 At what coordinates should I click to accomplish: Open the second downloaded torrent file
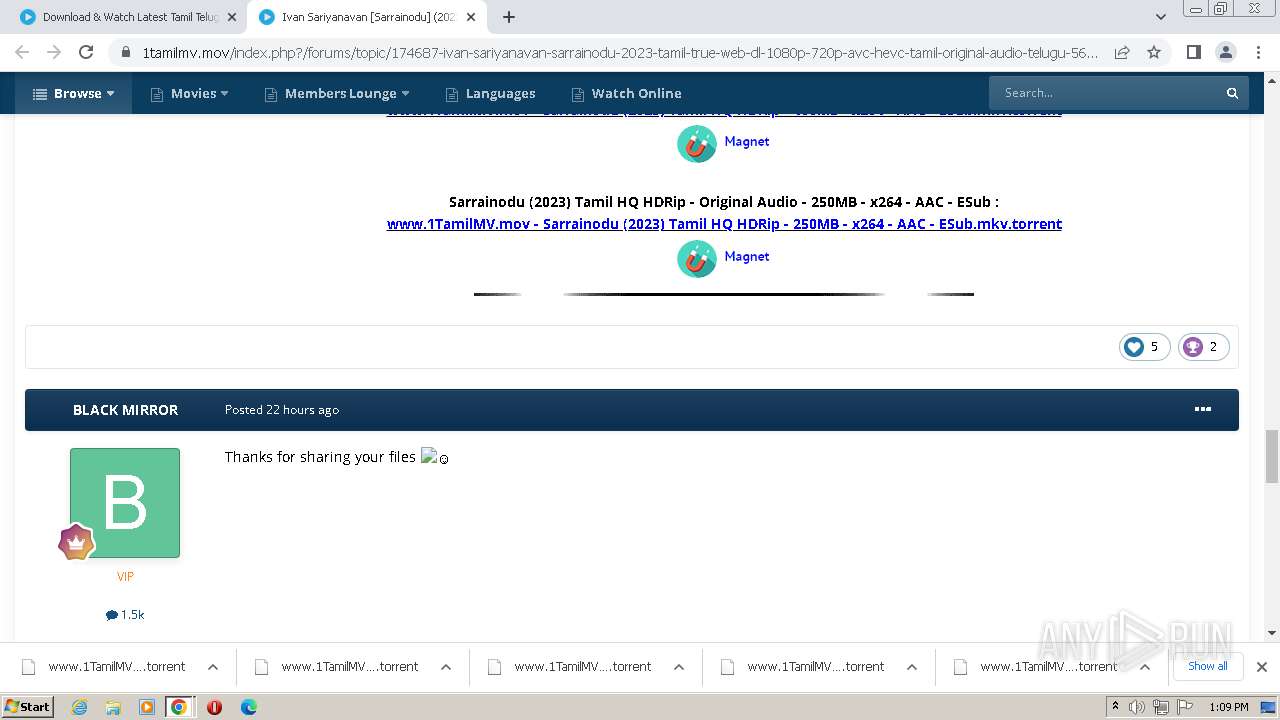click(337, 667)
